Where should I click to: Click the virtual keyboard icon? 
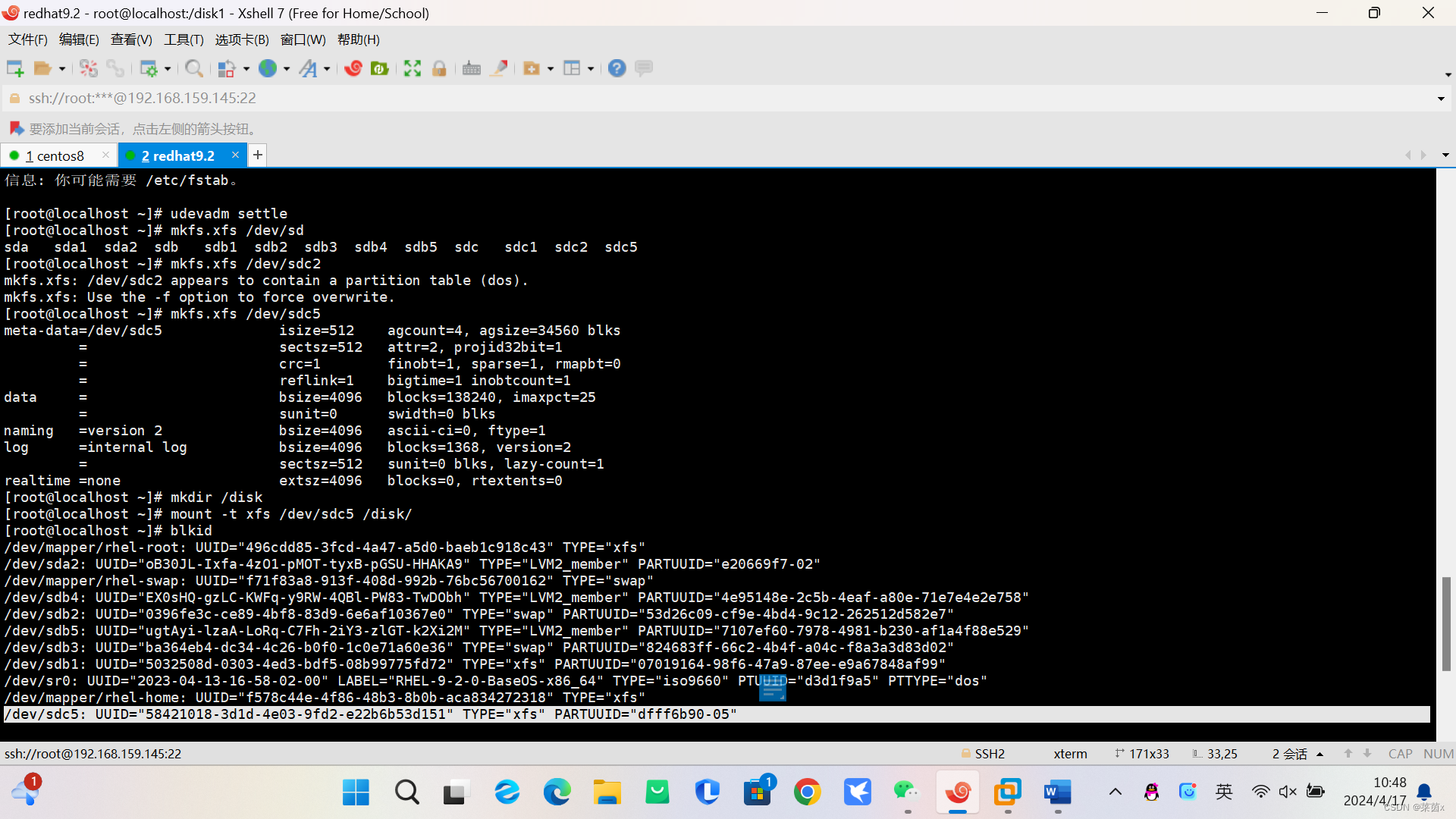click(x=471, y=68)
